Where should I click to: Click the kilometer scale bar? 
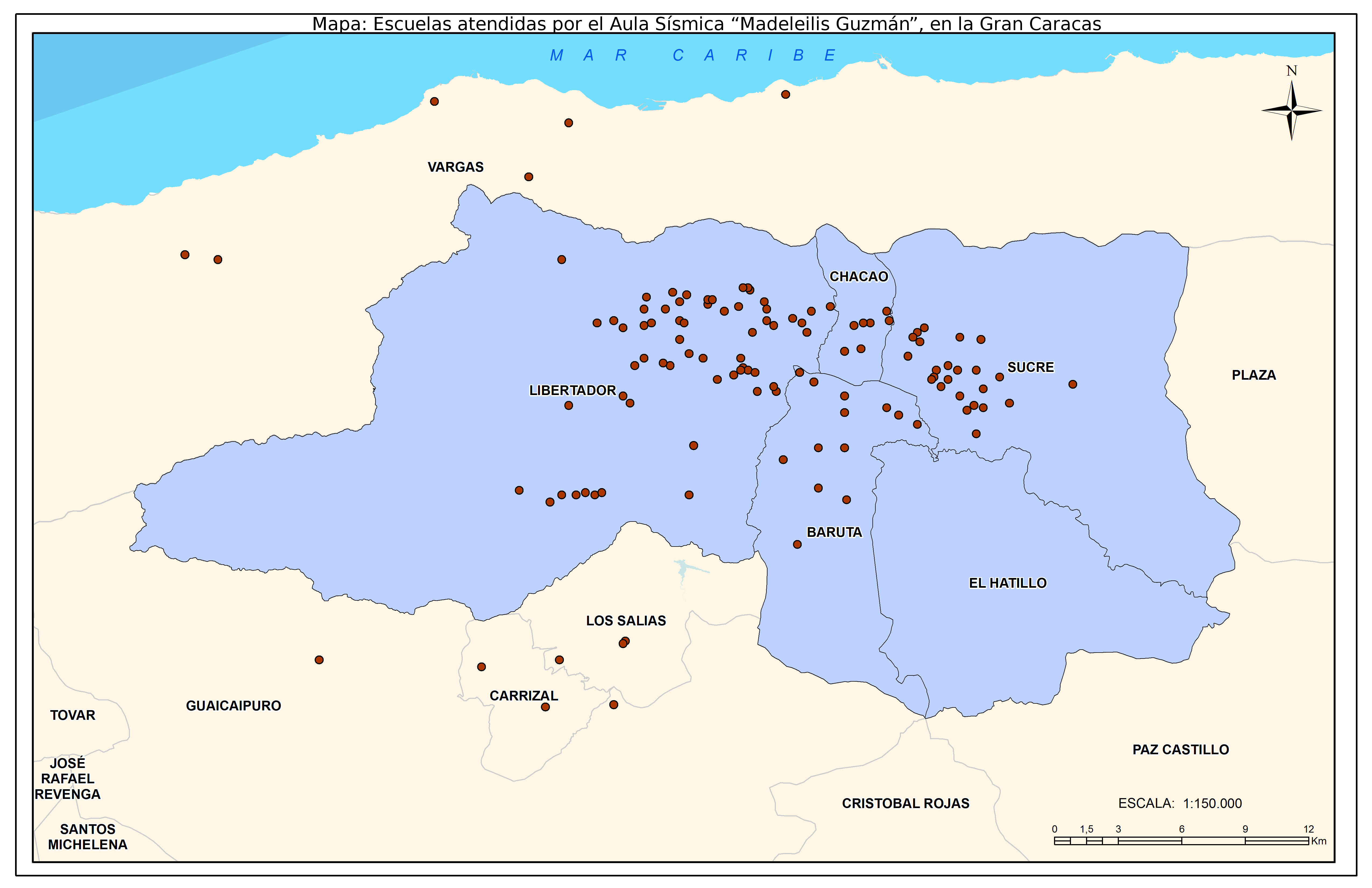(x=1181, y=841)
